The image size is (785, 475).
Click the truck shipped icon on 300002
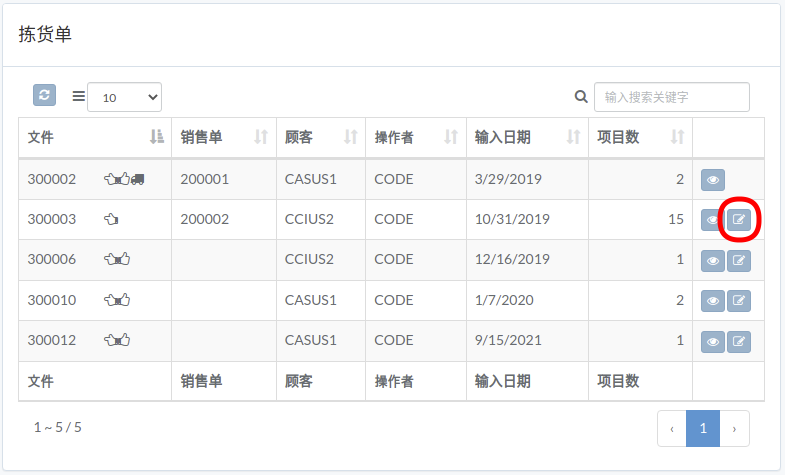(x=138, y=179)
